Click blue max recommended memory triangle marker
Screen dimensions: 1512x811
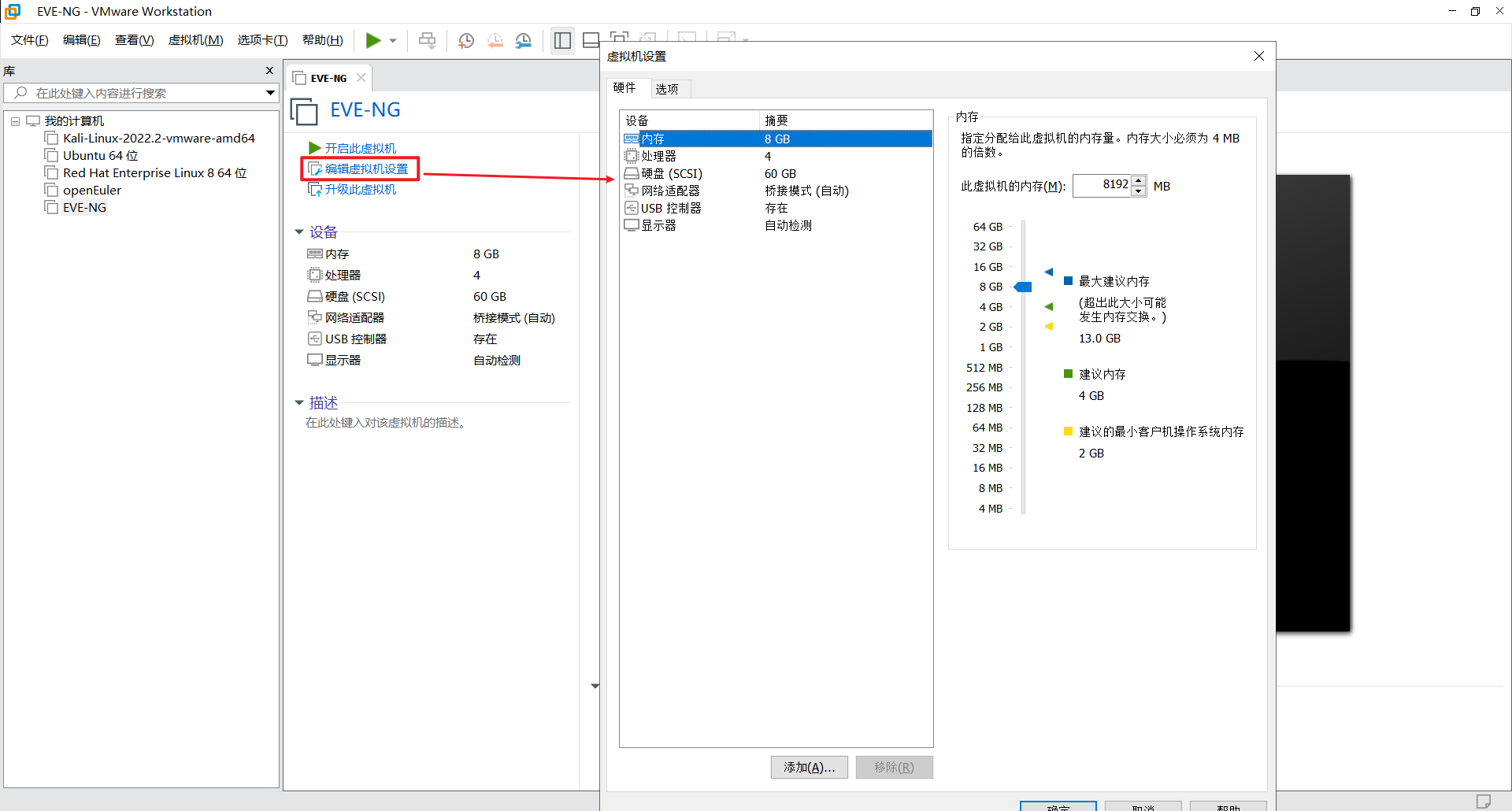[x=1049, y=272]
